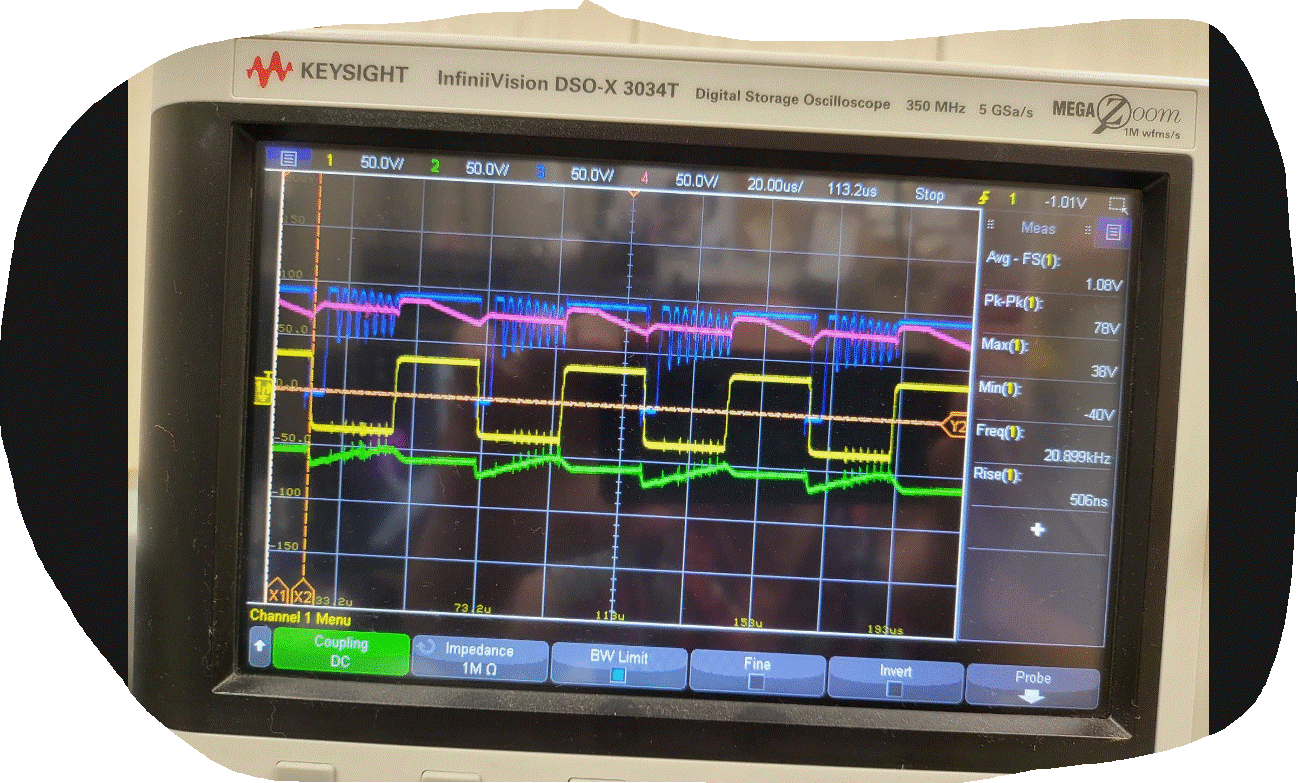
Task: Tap the Stop run status
Action: point(929,194)
